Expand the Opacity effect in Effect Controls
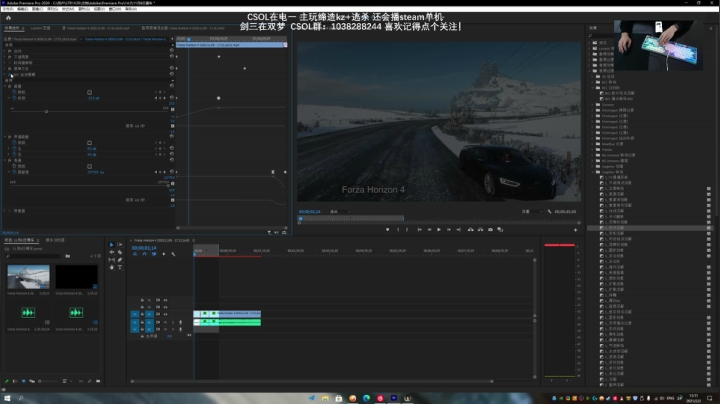720x404 pixels. coord(5,56)
